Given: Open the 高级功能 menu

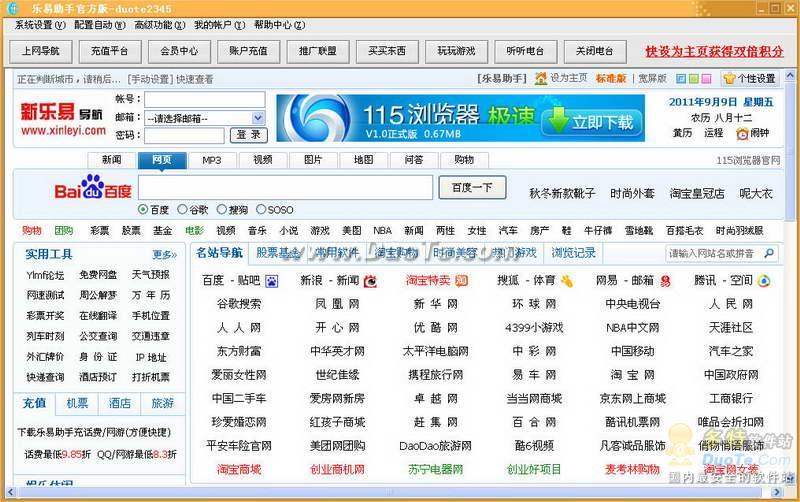Looking at the screenshot, I should coord(160,25).
